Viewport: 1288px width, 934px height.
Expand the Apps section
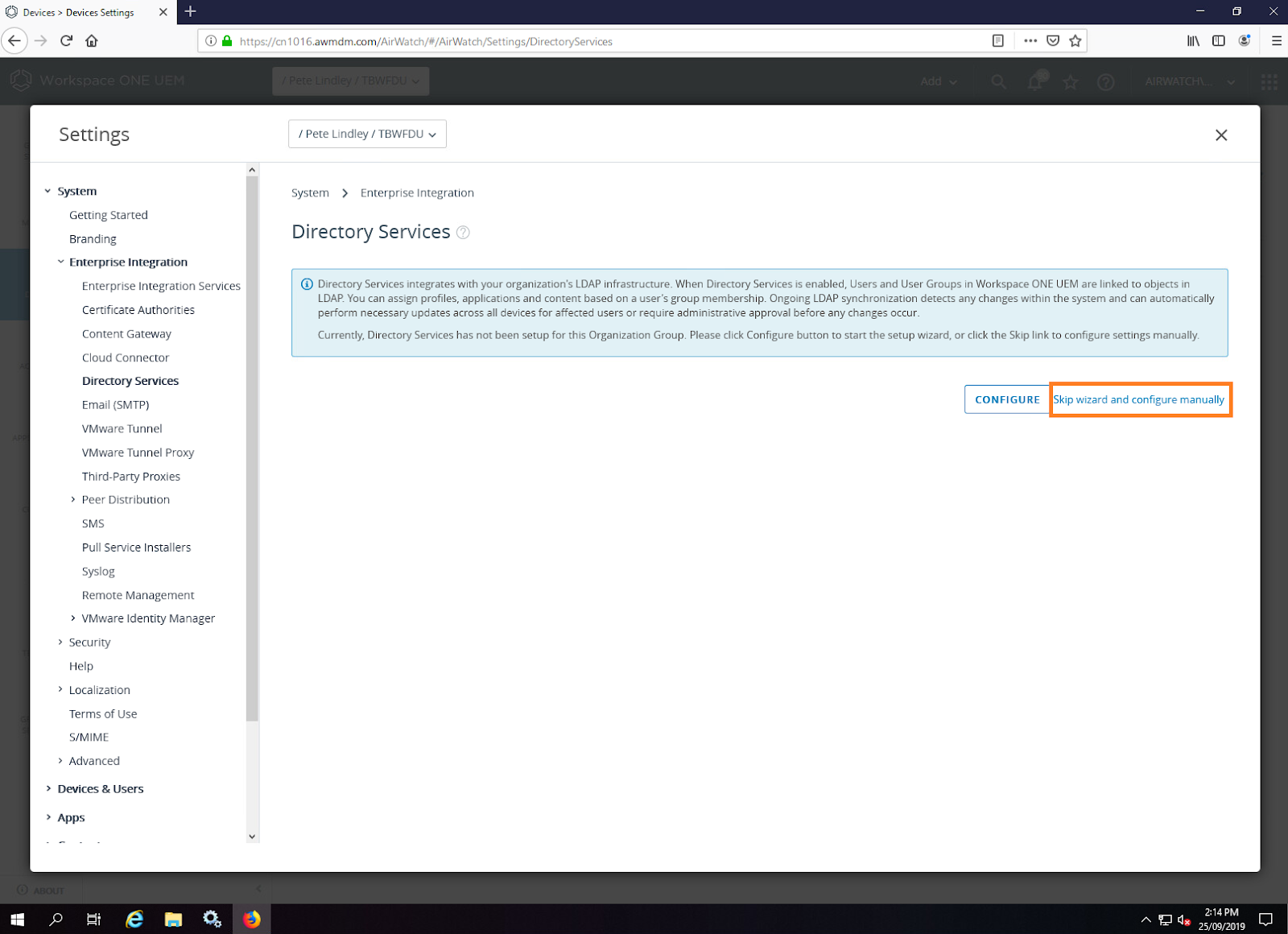48,817
